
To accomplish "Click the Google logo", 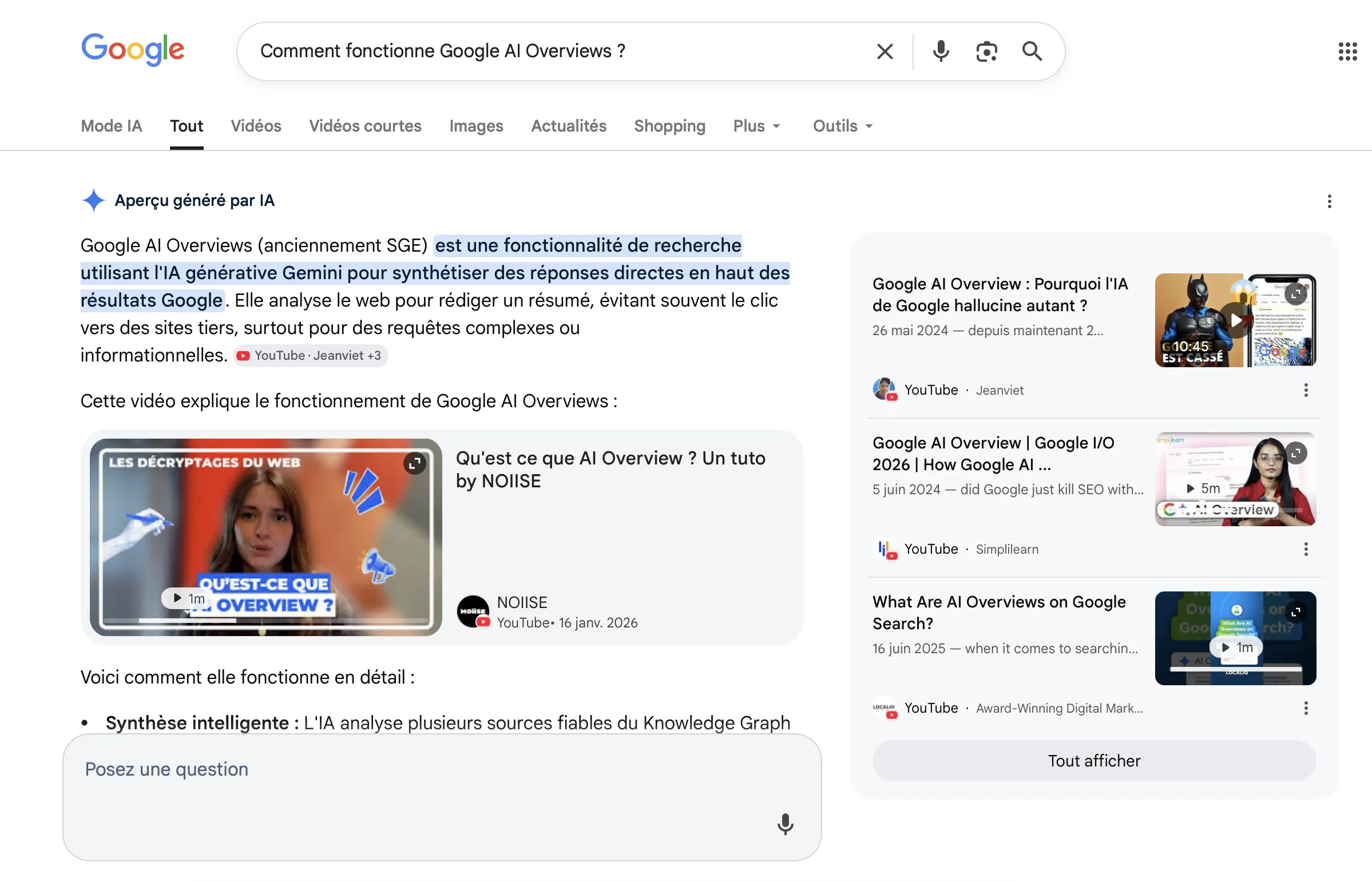I will coord(132,50).
